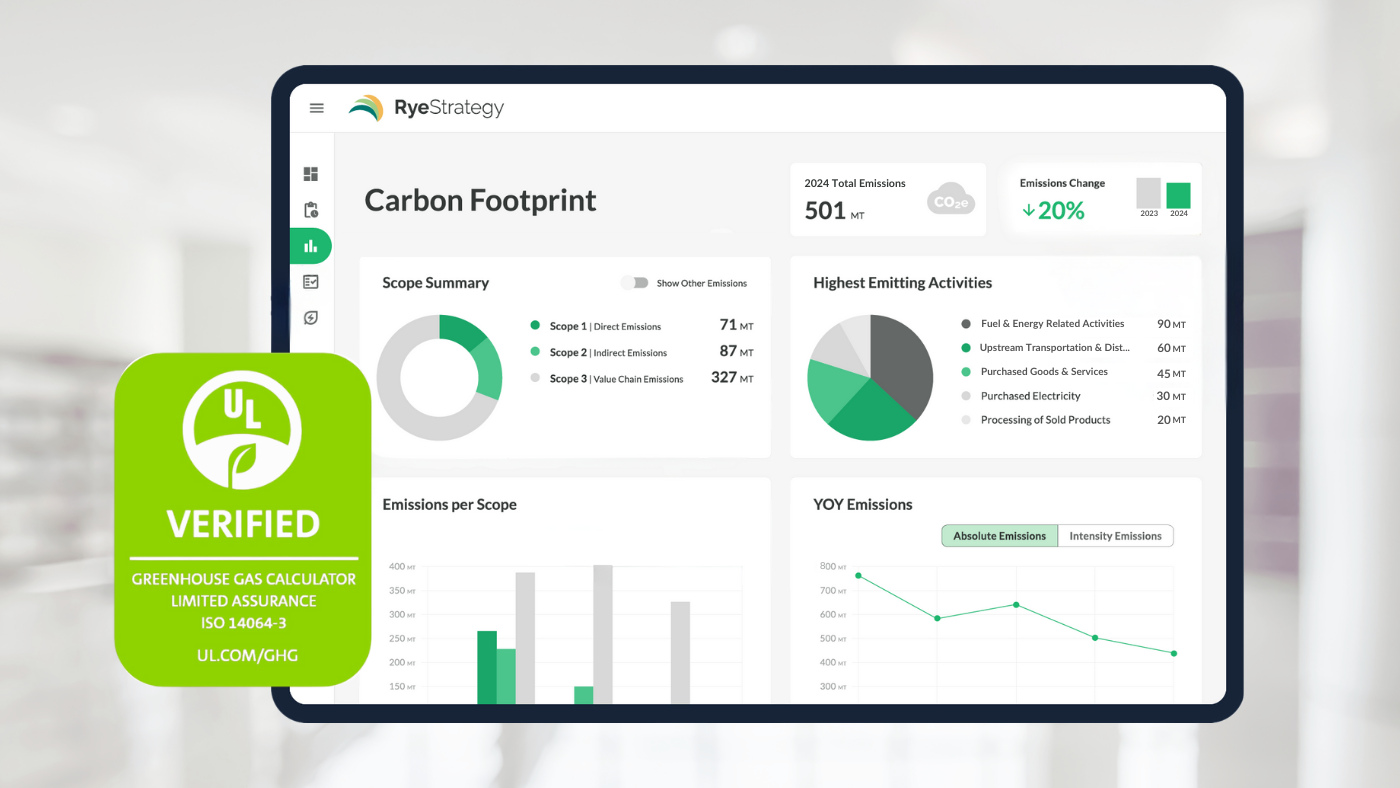Click the first YOY line data point
1400x788 pixels.
tap(858, 576)
